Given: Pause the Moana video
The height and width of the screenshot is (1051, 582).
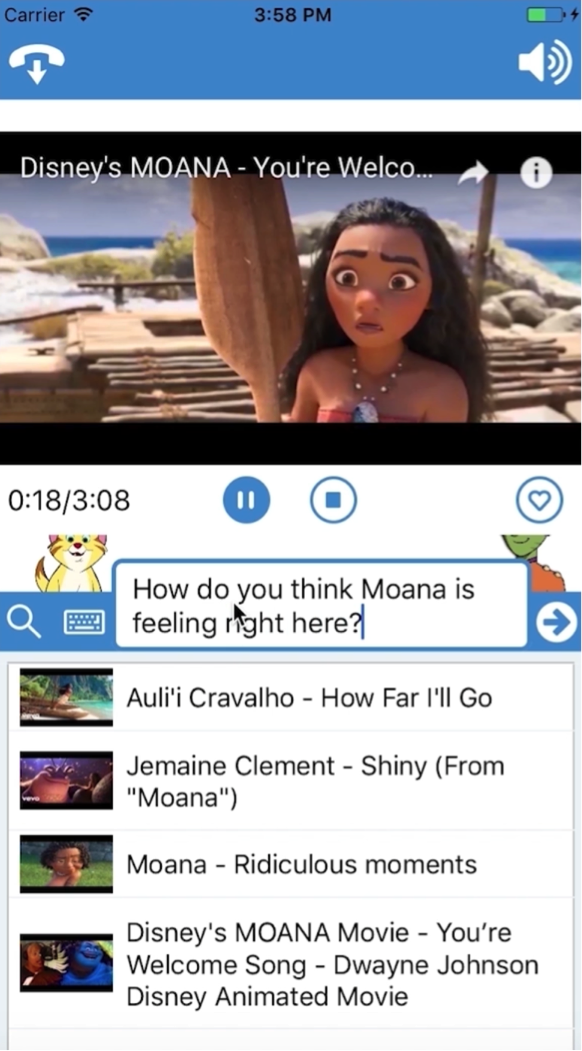Looking at the screenshot, I should (x=246, y=499).
